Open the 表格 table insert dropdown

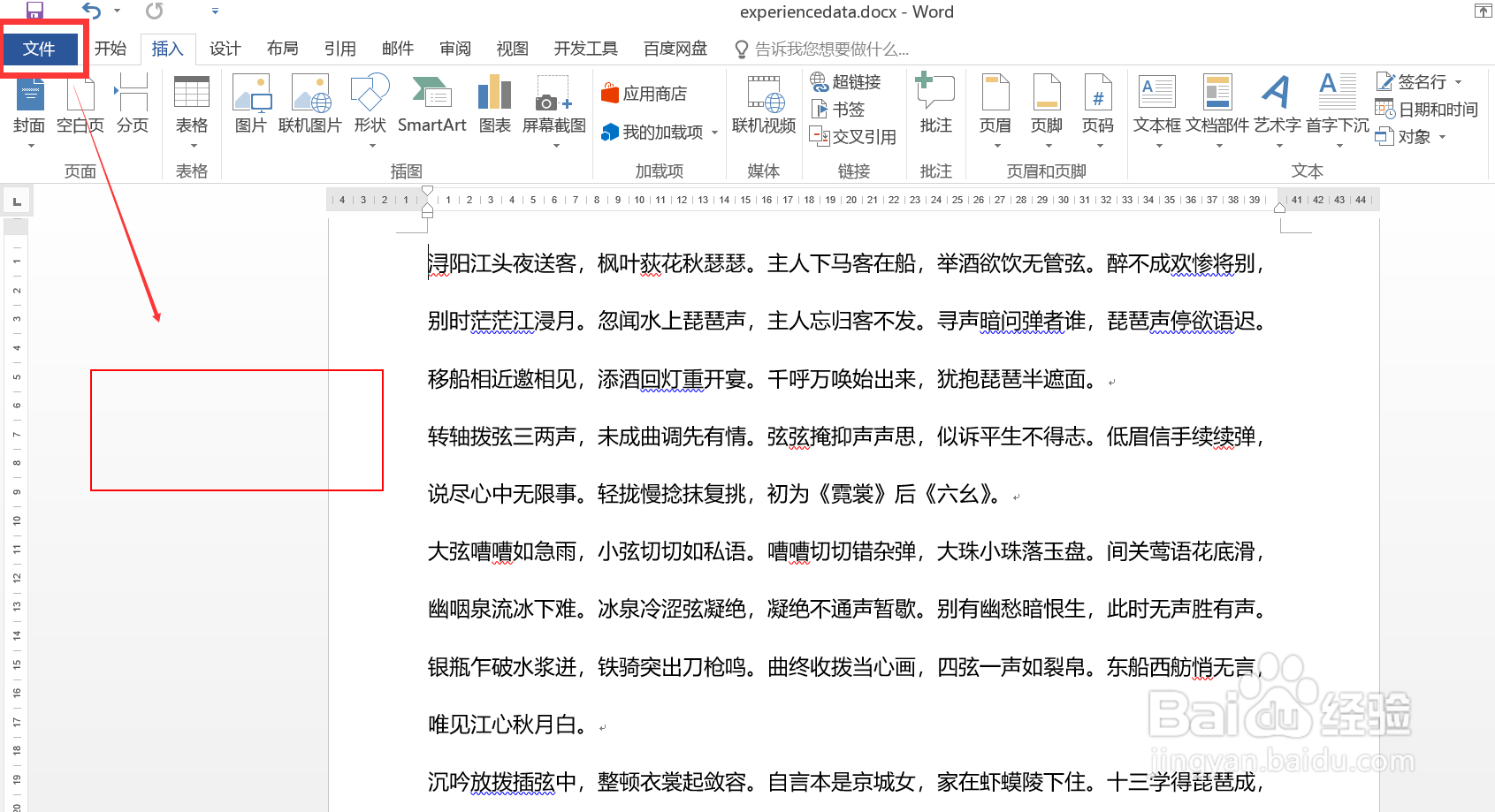click(192, 111)
